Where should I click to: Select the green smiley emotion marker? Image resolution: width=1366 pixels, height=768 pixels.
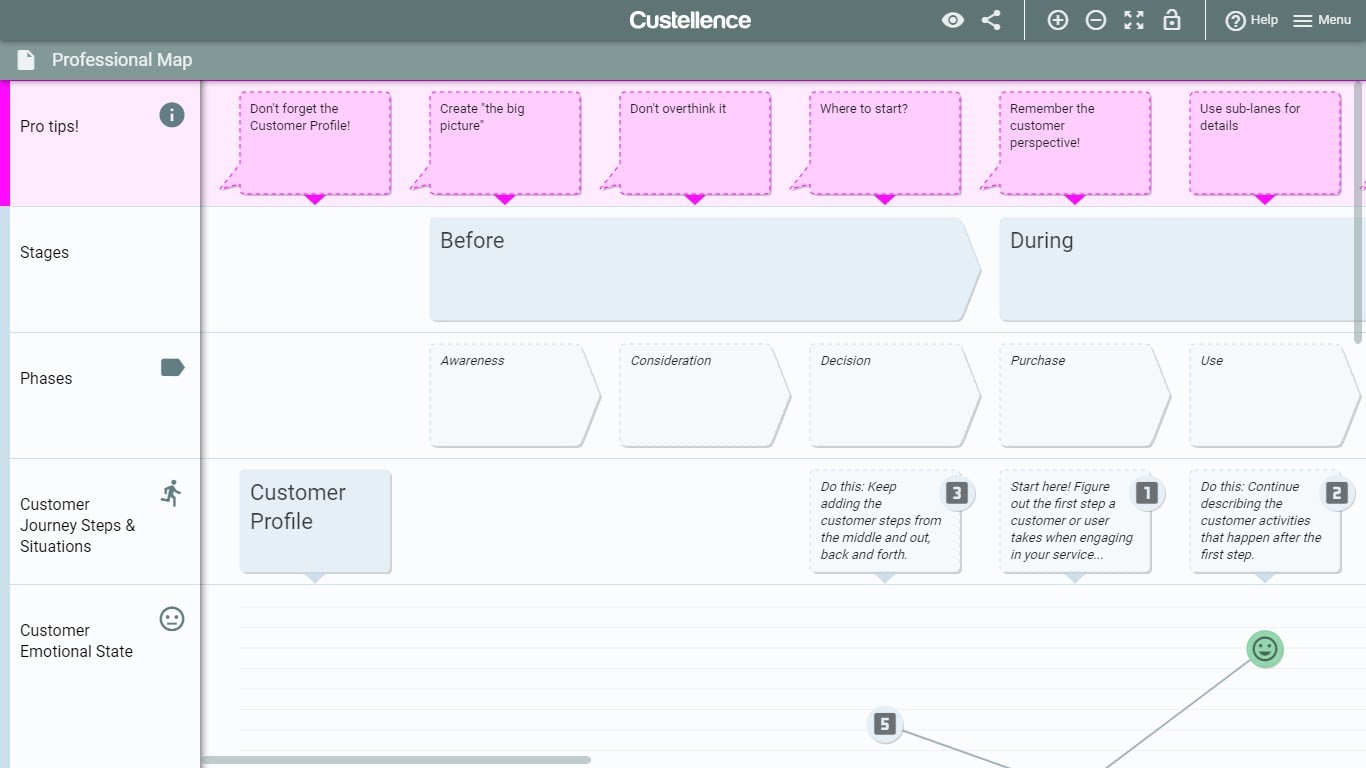click(1265, 649)
